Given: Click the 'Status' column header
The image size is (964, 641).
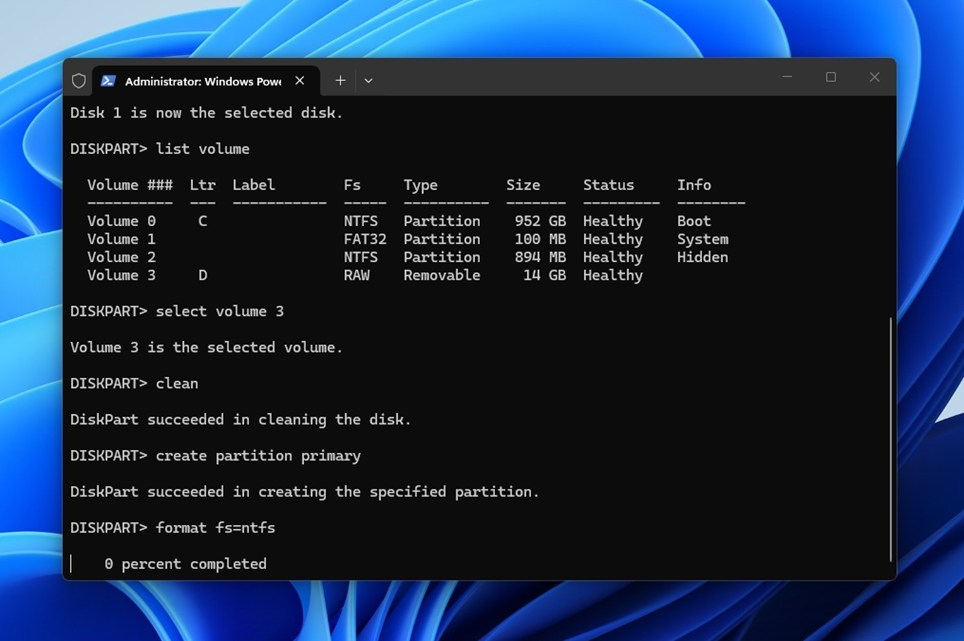Looking at the screenshot, I should click(608, 185).
